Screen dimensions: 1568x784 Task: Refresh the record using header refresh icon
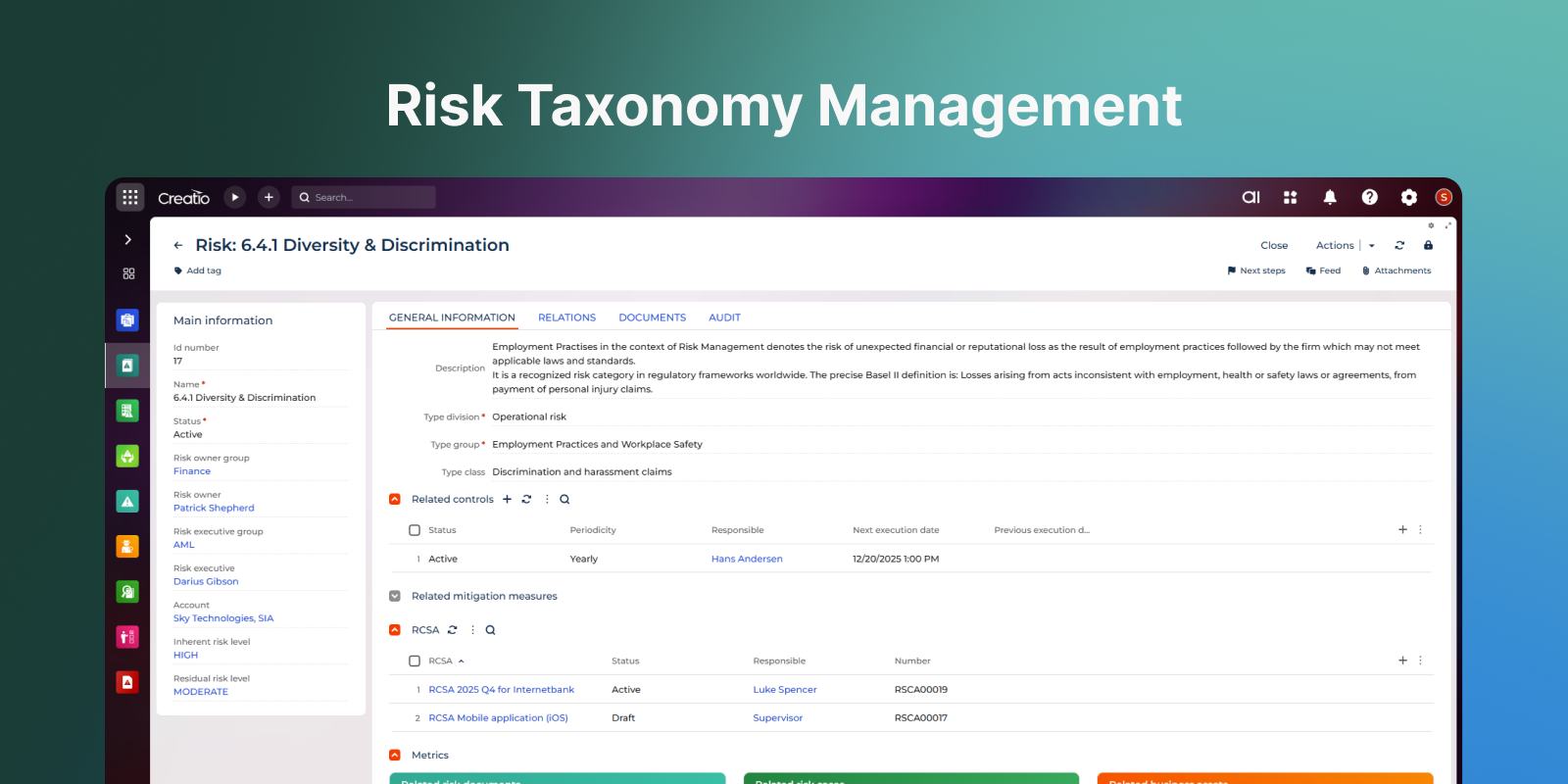tap(1399, 245)
